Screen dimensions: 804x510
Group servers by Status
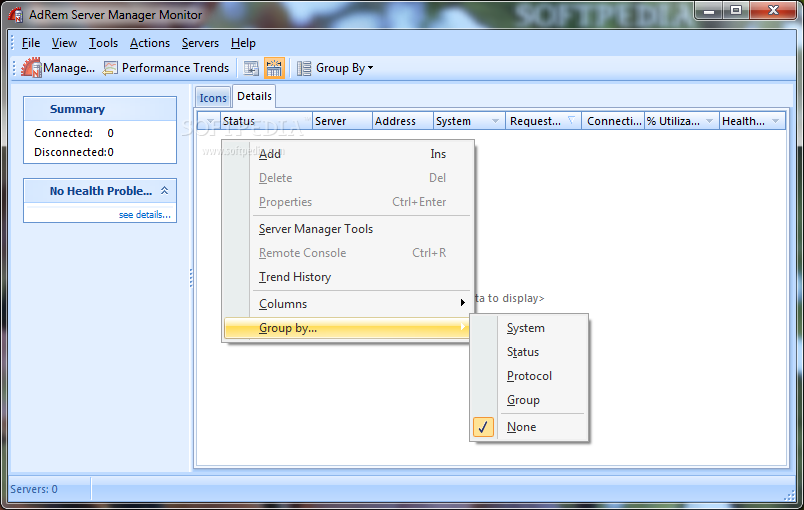coord(529,352)
